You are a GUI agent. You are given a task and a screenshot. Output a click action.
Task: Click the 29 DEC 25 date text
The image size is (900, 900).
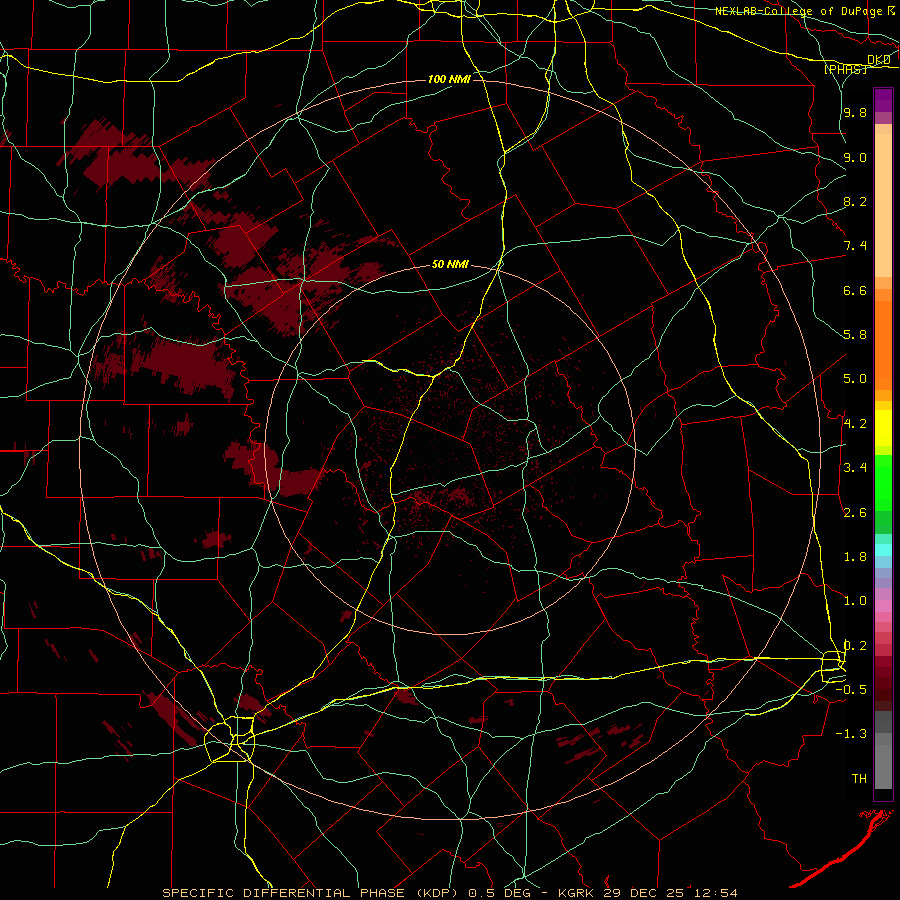[644, 893]
